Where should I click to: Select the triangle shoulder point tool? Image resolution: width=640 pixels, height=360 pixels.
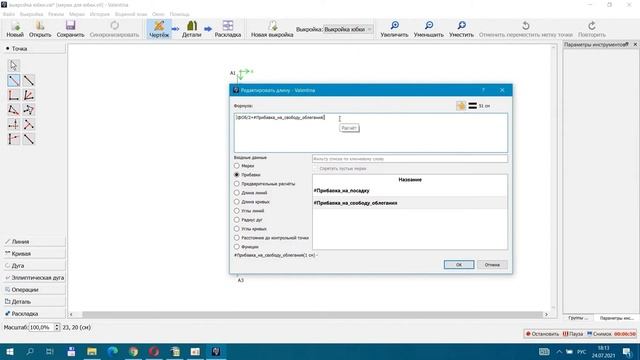[13, 110]
